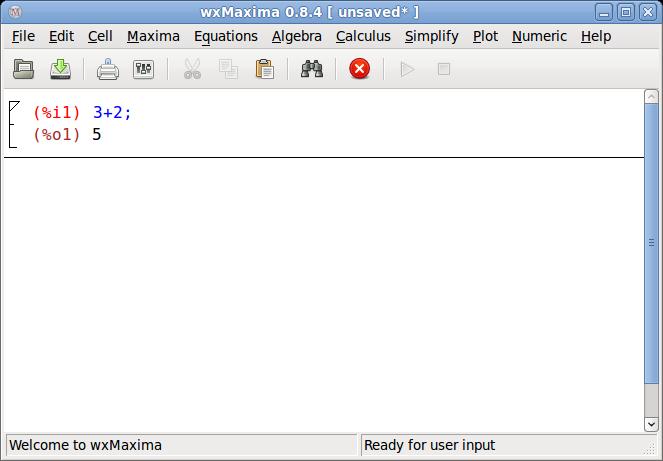
Task: Click the Copy toolbar icon
Action: click(x=228, y=69)
